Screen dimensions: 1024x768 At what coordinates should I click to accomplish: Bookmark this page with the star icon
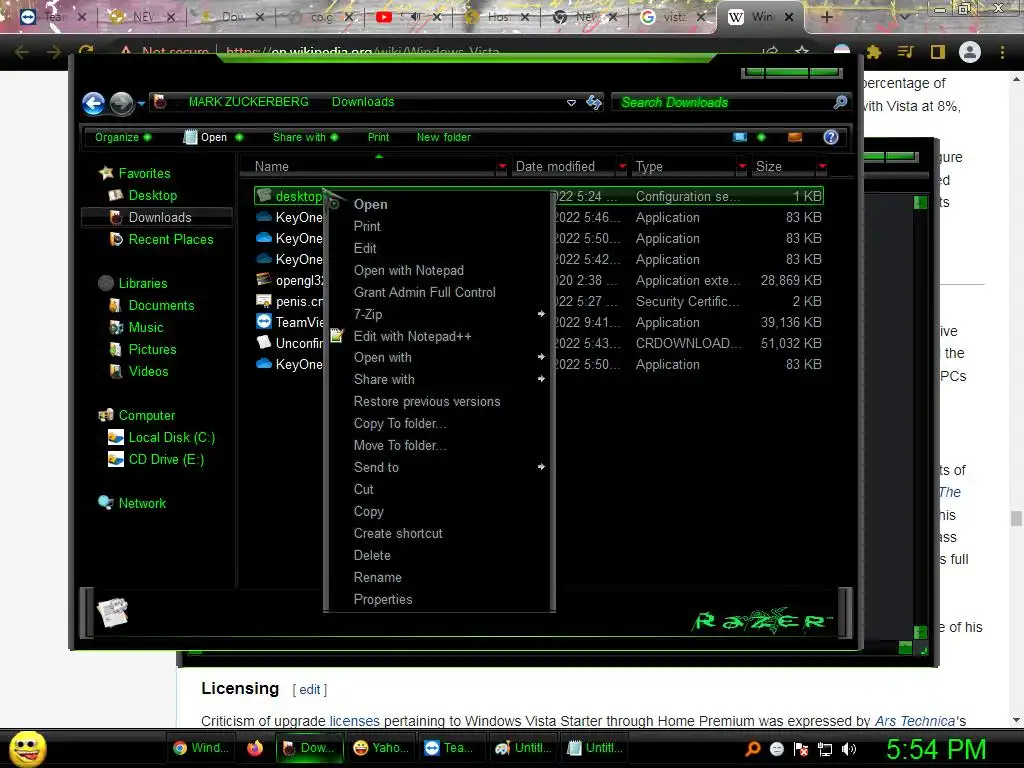point(802,51)
